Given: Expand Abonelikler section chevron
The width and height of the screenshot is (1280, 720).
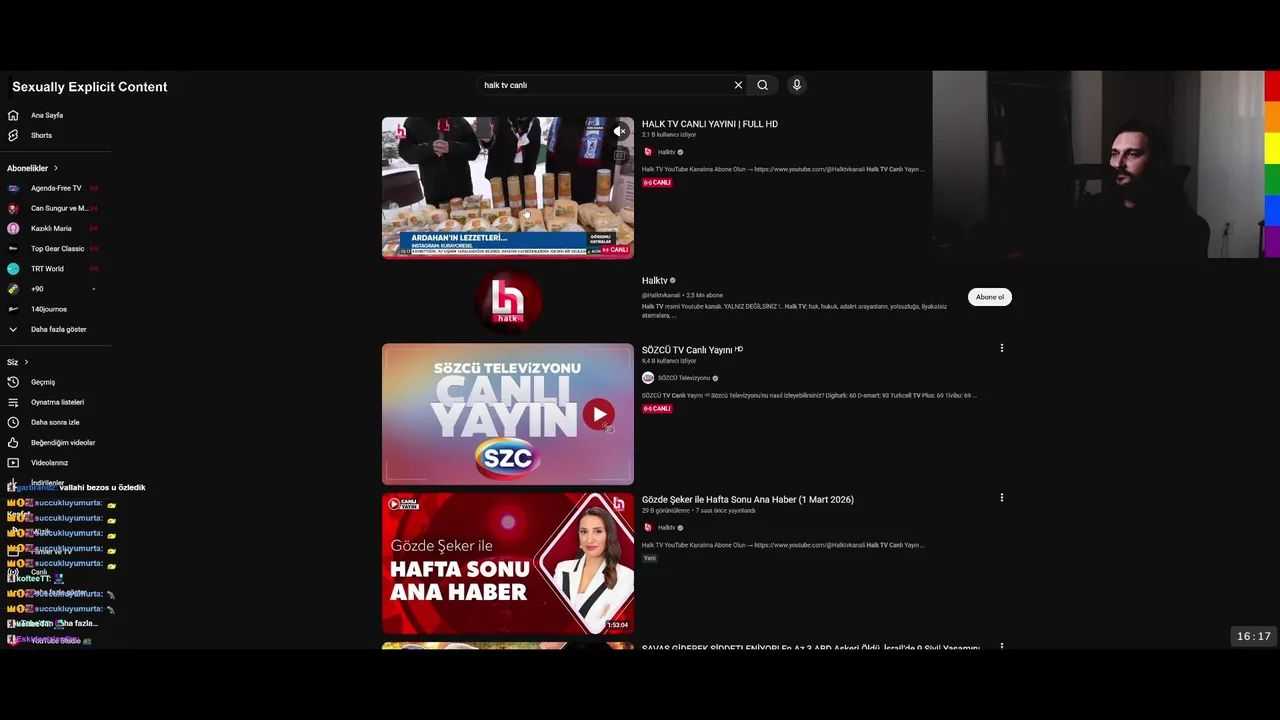Looking at the screenshot, I should pos(56,168).
